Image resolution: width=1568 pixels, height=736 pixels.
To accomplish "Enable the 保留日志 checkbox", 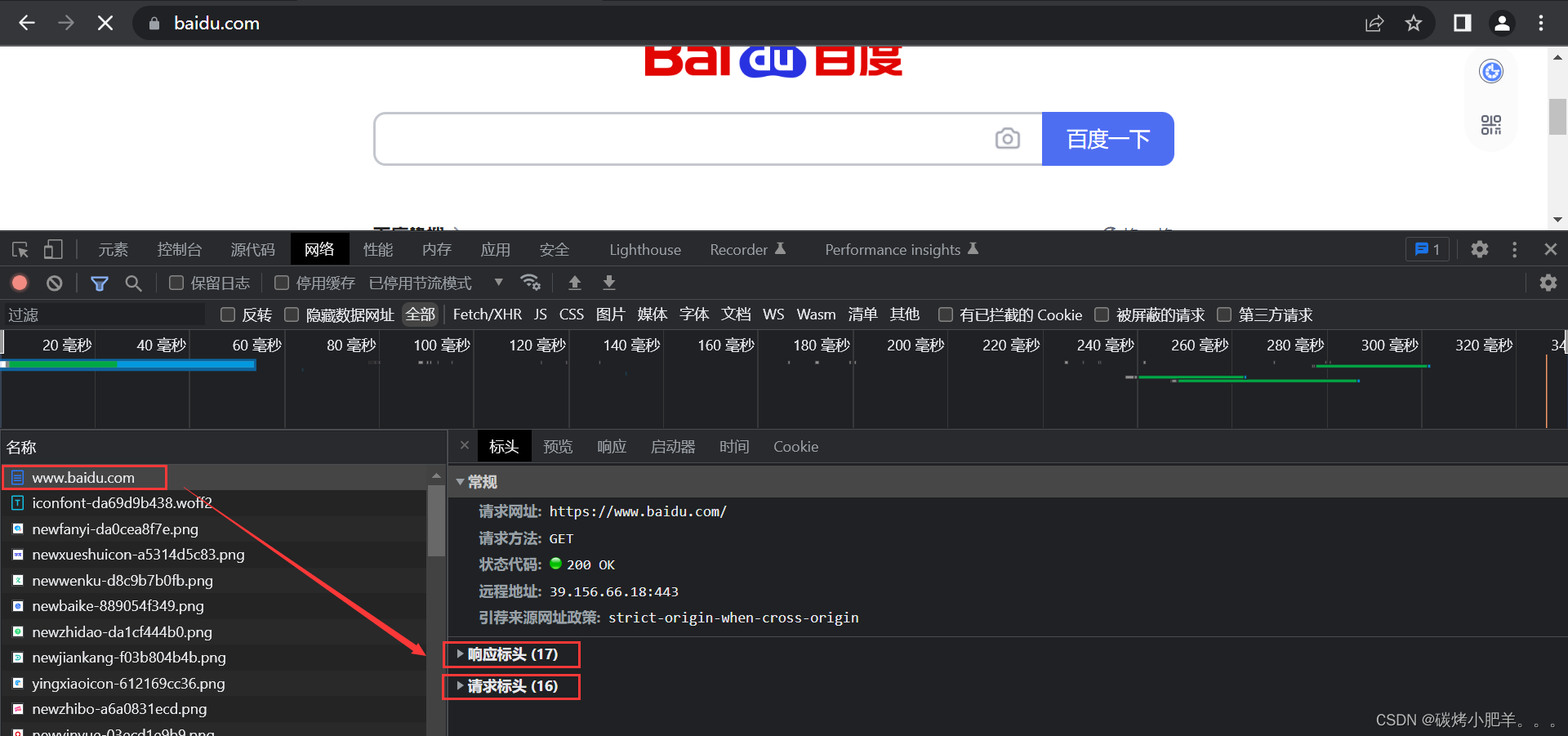I will tap(176, 283).
